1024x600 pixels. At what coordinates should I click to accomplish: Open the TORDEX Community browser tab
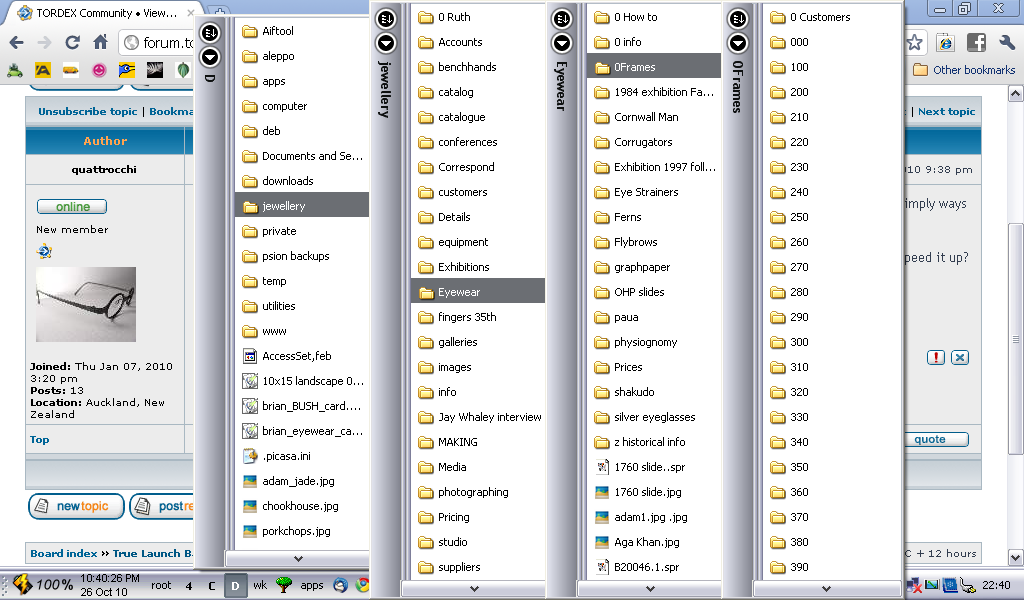(x=100, y=13)
